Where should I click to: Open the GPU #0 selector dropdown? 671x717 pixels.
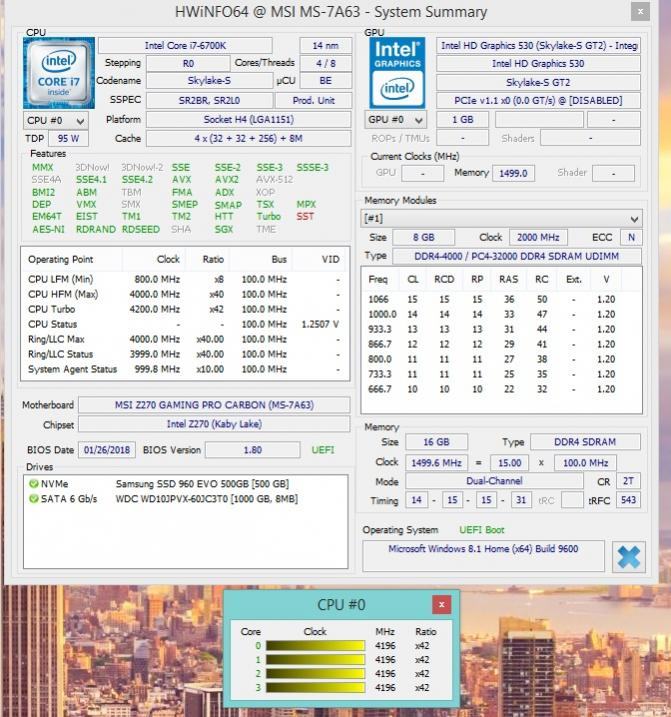tap(395, 120)
